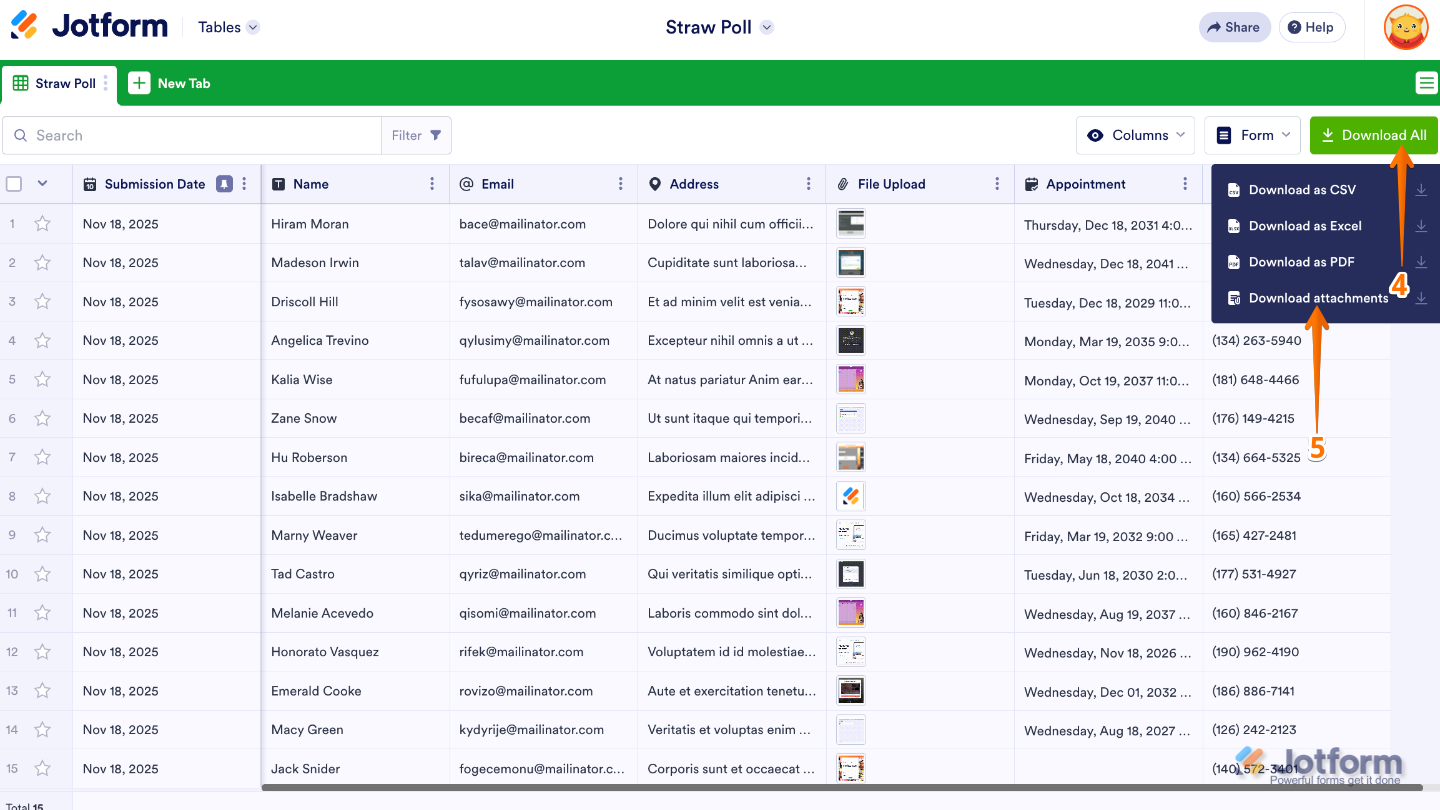The image size is (1440, 810).
Task: Star Kalia Wise's submission row
Action: pyautogui.click(x=41, y=379)
